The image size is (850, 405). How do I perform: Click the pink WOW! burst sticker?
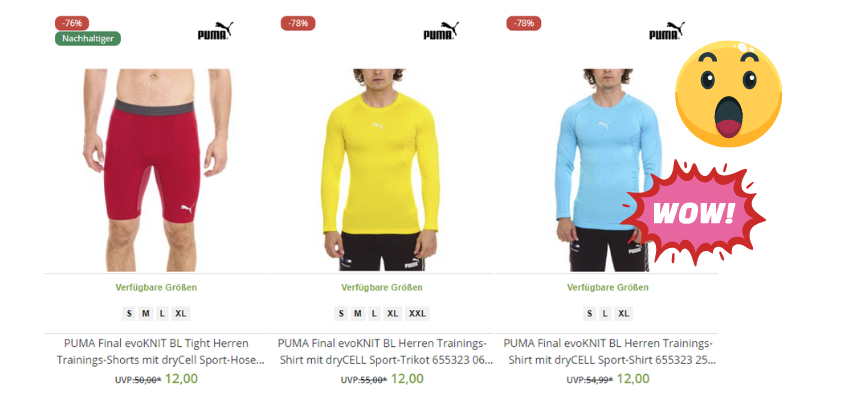[693, 214]
